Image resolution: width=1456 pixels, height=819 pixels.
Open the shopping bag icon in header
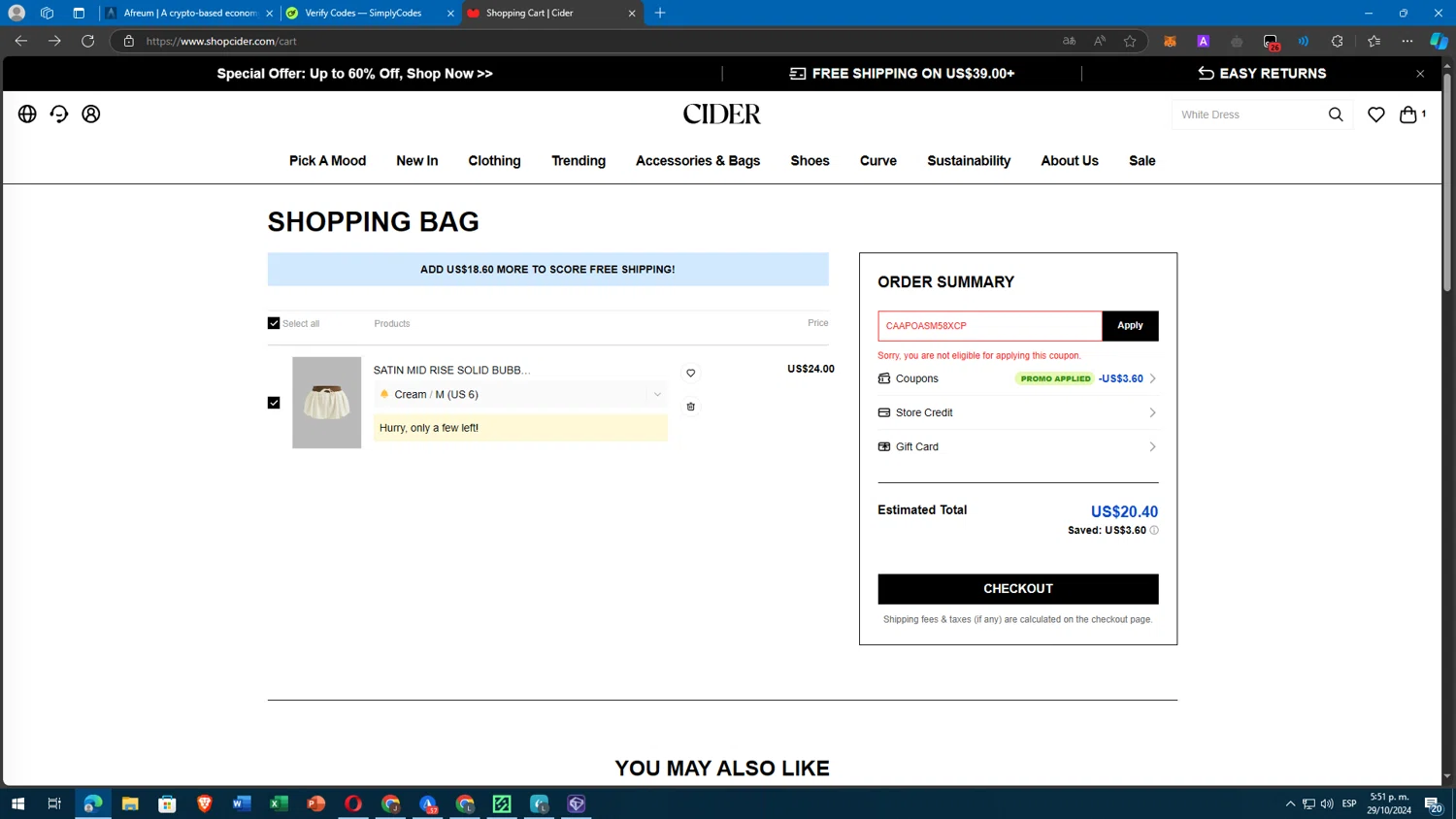coord(1408,115)
